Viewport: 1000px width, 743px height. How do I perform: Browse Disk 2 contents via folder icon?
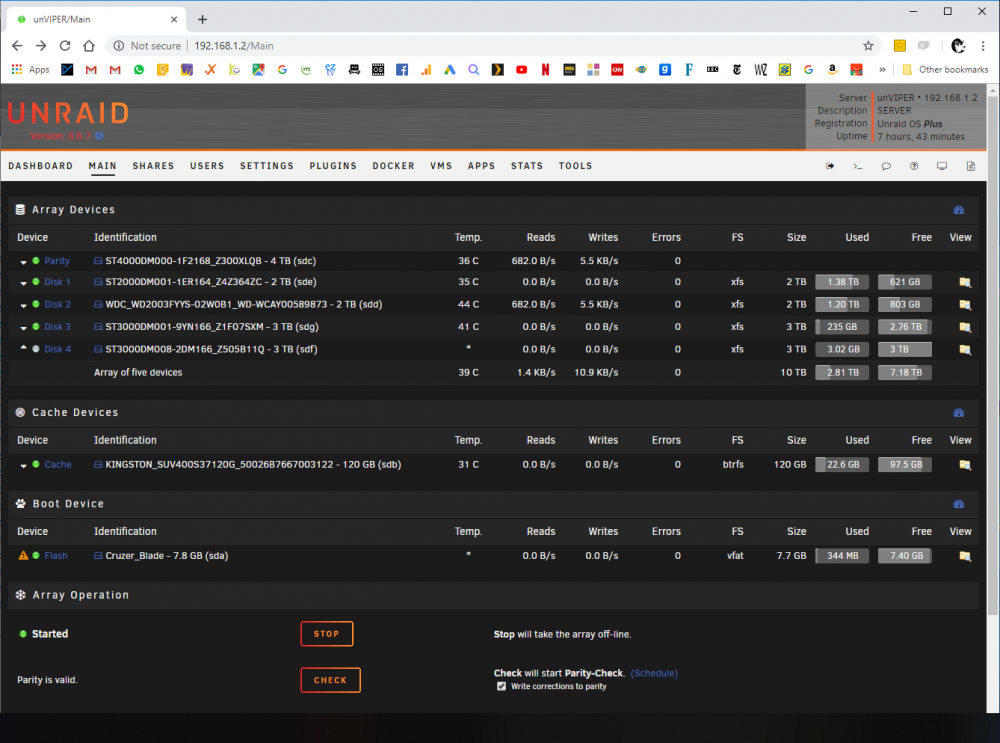click(x=965, y=305)
